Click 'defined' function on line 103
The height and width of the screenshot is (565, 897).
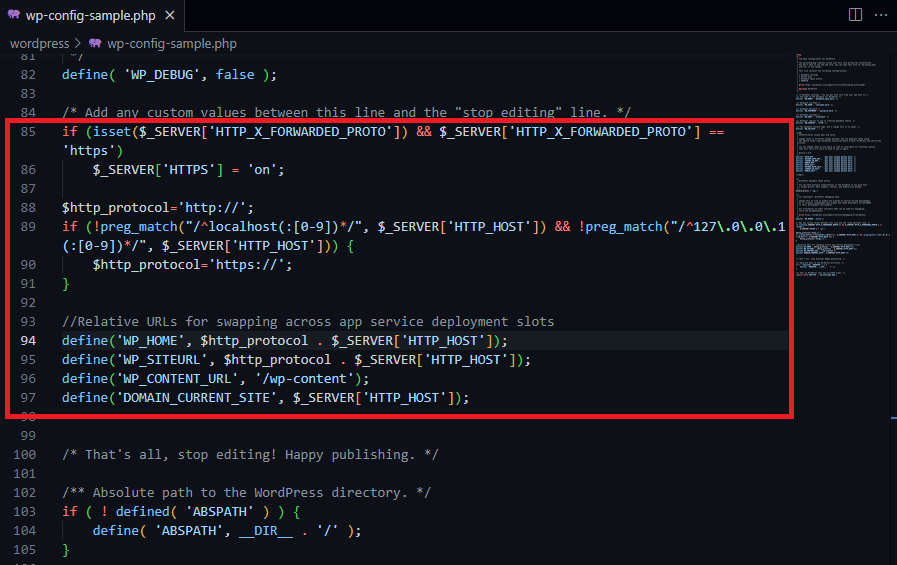click(x=142, y=512)
